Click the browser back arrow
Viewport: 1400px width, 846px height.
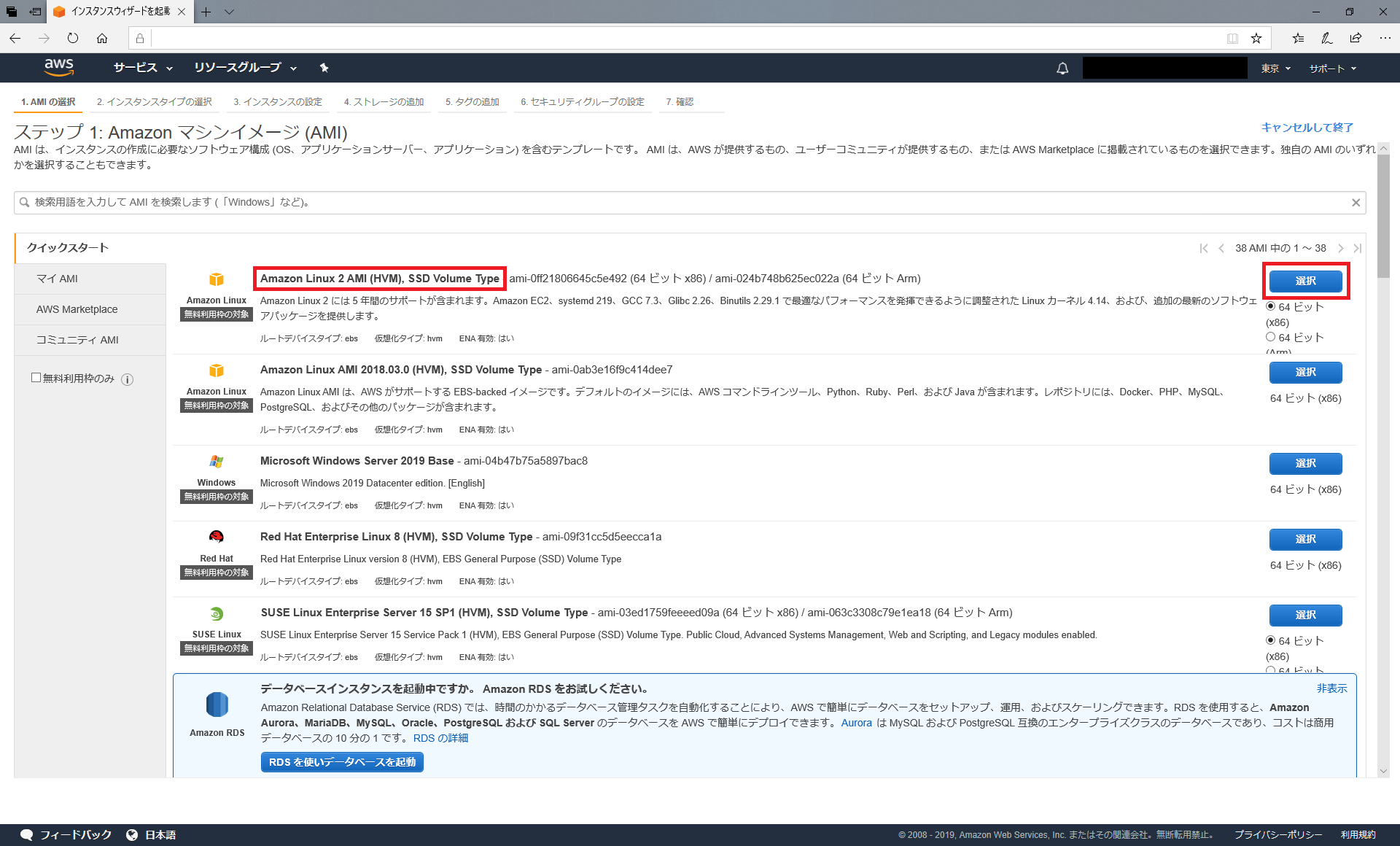[15, 38]
